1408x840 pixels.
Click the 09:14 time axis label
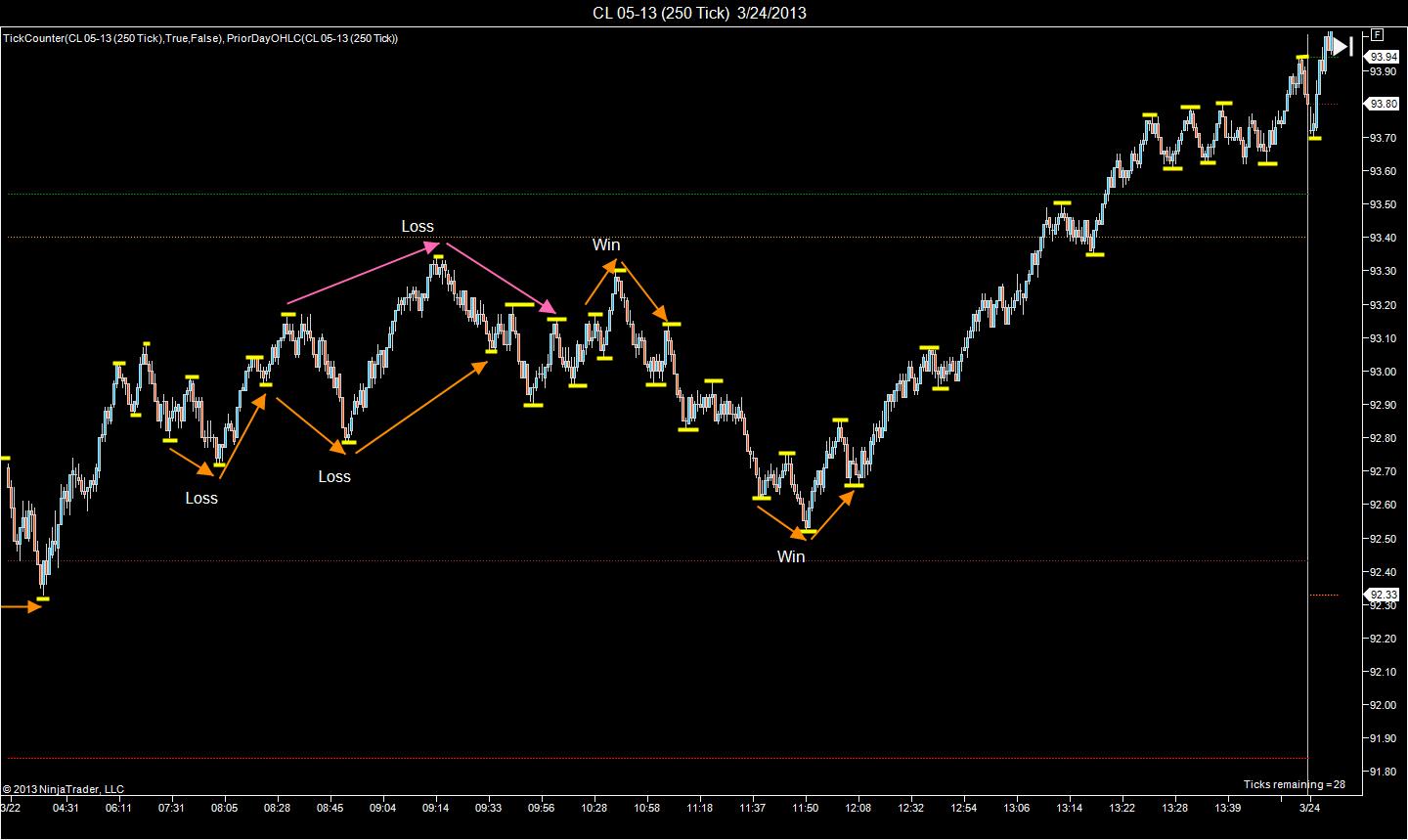tap(436, 808)
